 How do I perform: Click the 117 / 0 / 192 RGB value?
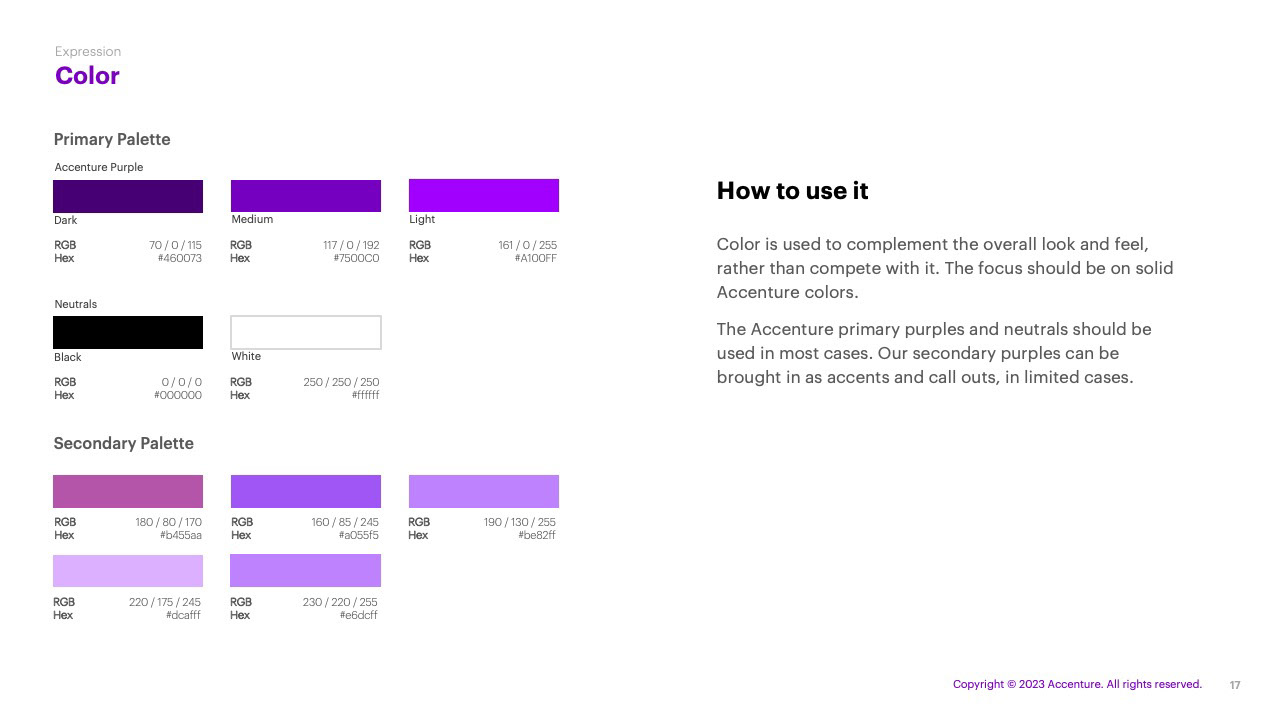tap(351, 245)
